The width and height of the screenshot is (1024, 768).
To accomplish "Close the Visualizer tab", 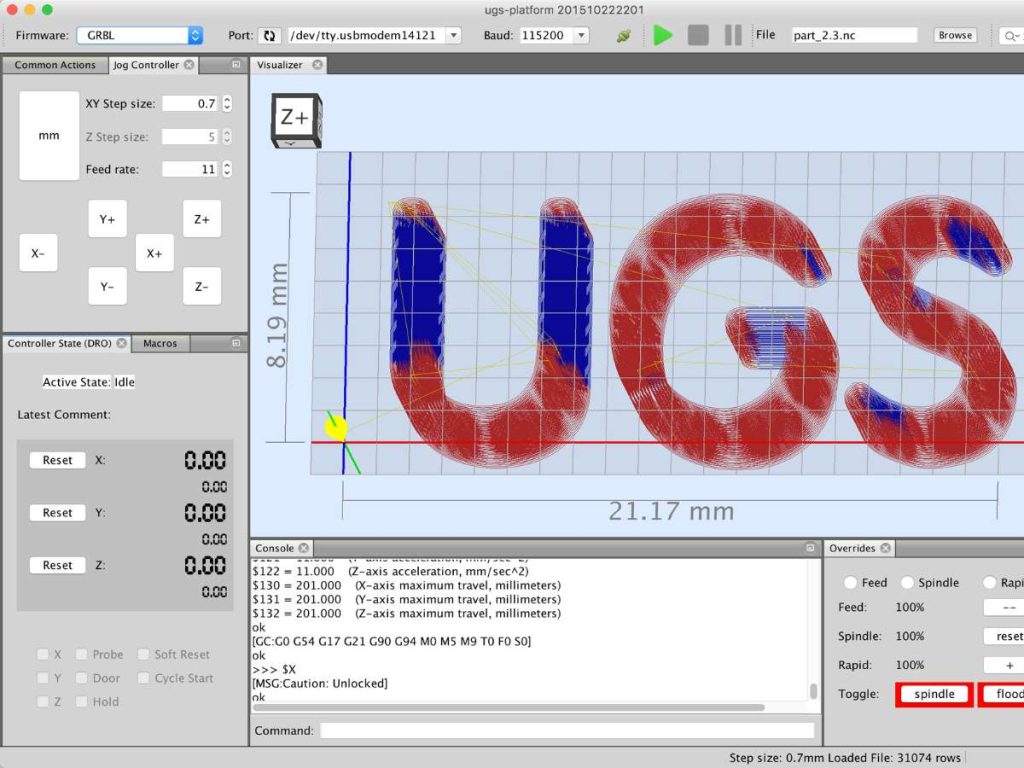I will (x=317, y=65).
